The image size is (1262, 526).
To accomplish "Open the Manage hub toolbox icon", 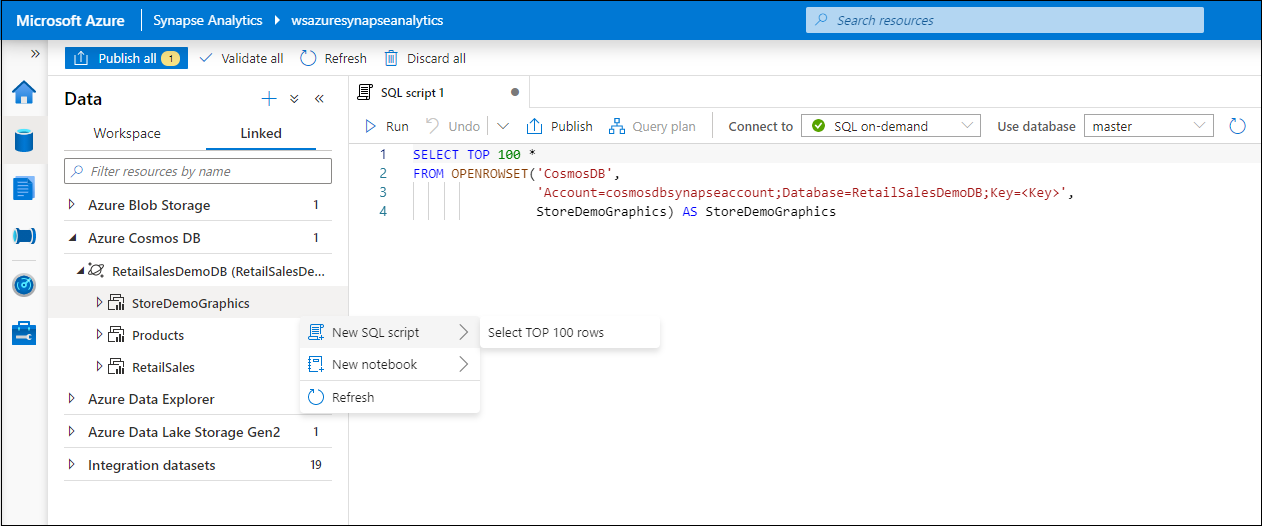I will click(x=24, y=333).
